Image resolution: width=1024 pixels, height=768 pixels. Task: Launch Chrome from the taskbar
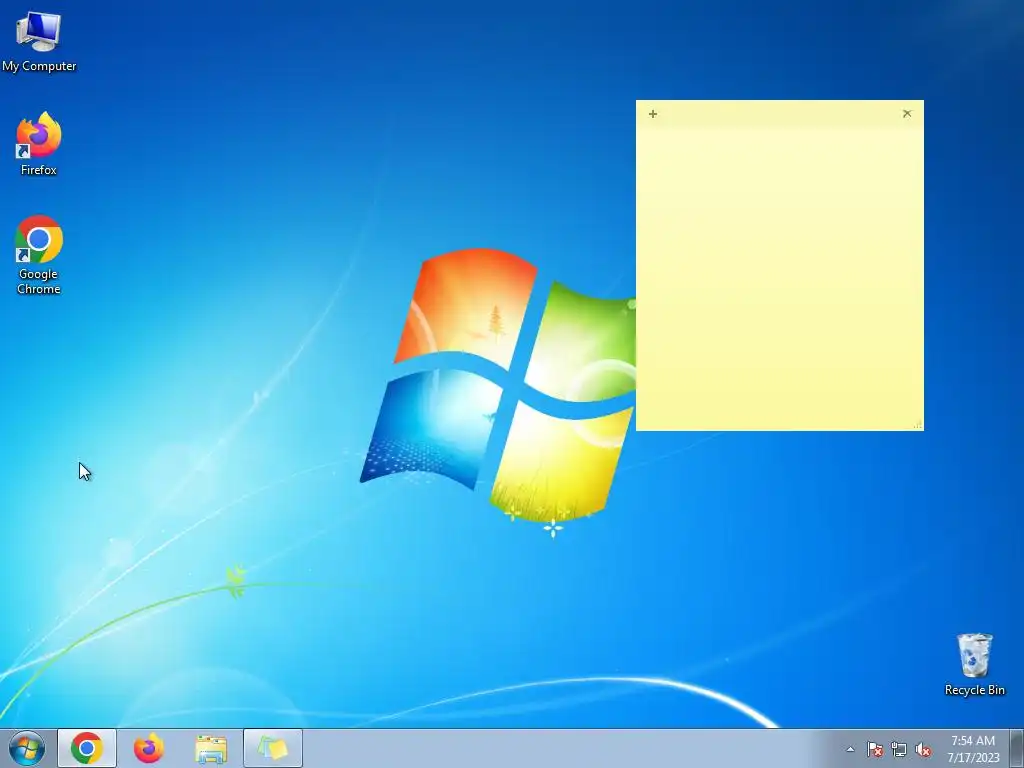tap(87, 748)
